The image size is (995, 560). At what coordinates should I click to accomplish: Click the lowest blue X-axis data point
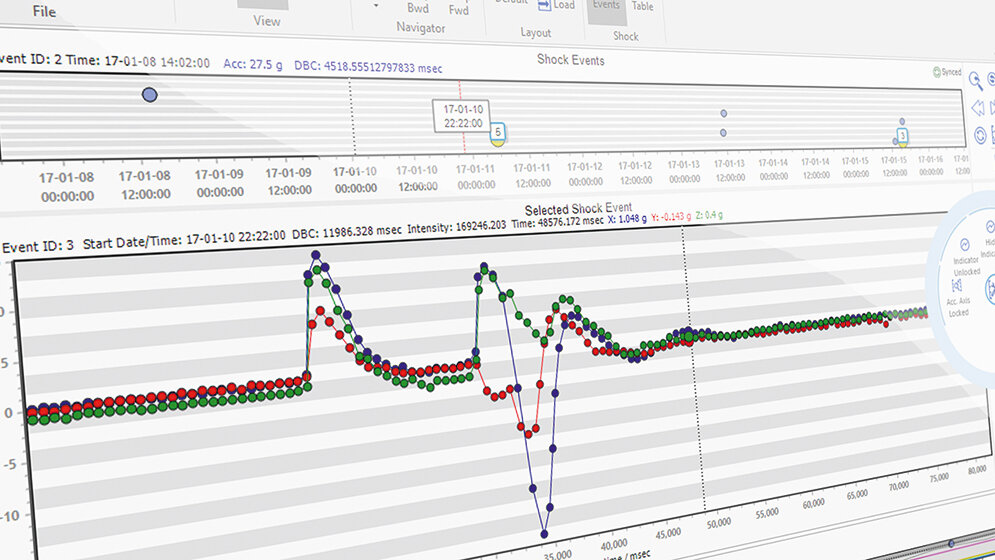point(545,533)
